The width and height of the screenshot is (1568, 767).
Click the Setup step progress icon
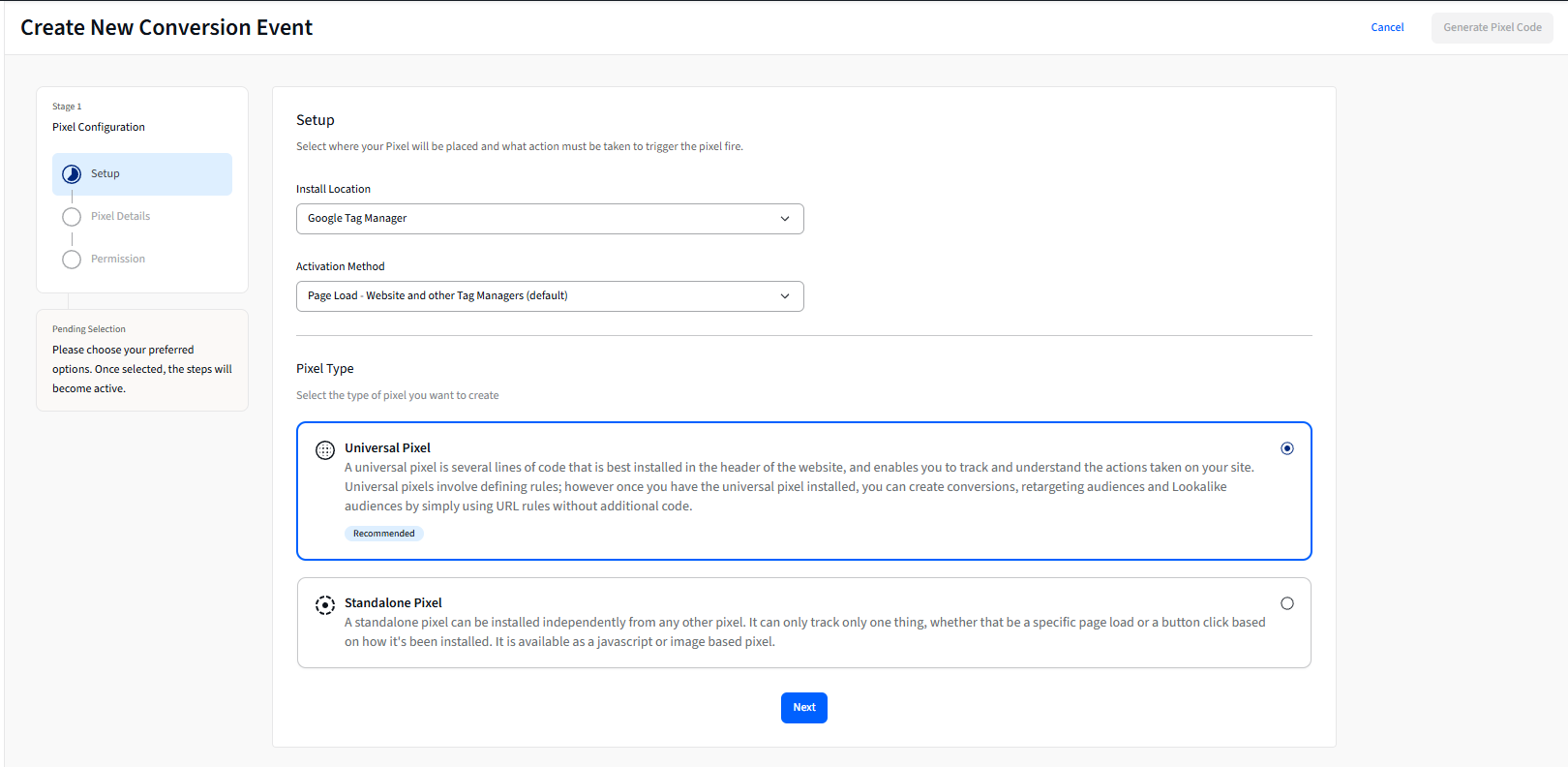(72, 174)
